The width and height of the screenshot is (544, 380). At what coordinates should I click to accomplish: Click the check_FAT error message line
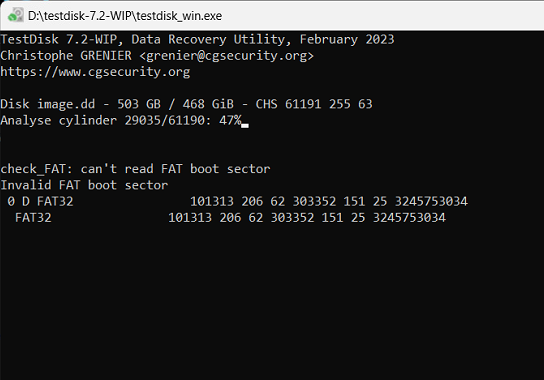click(135, 169)
